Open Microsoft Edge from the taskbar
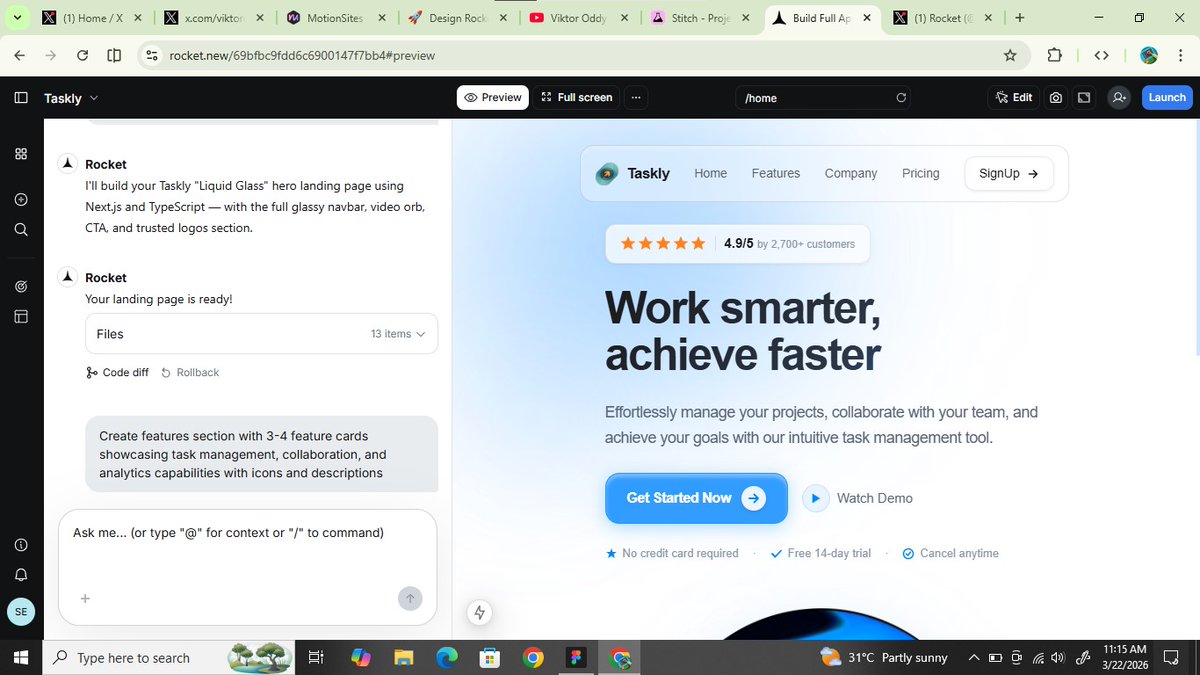The width and height of the screenshot is (1200, 675). point(447,658)
